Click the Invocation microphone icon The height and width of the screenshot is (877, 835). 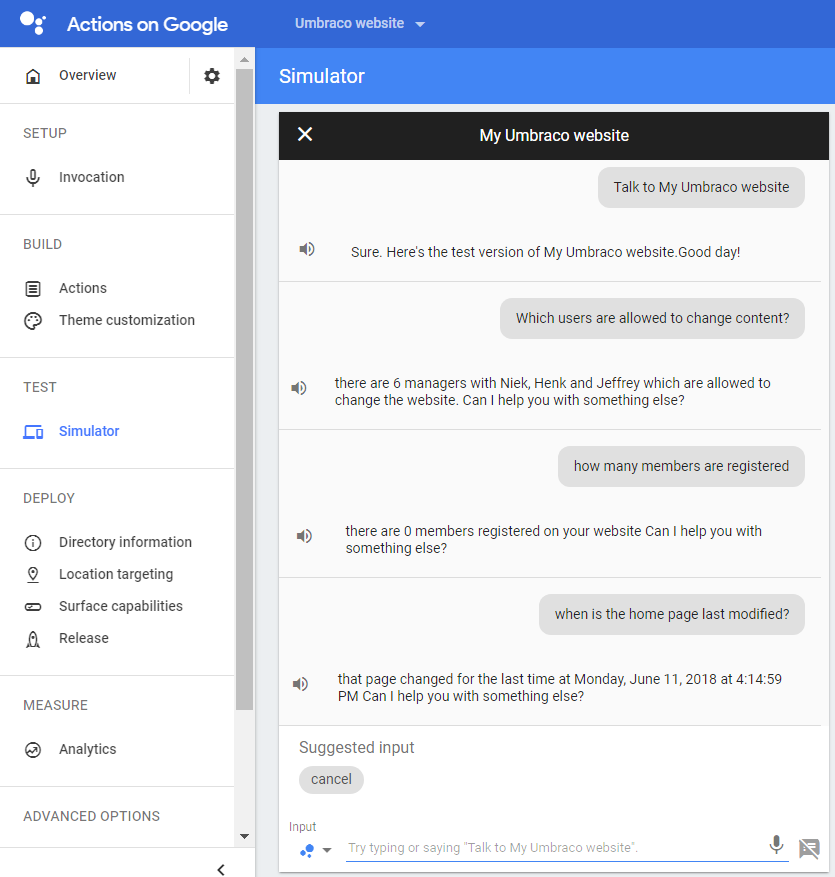pos(33,178)
